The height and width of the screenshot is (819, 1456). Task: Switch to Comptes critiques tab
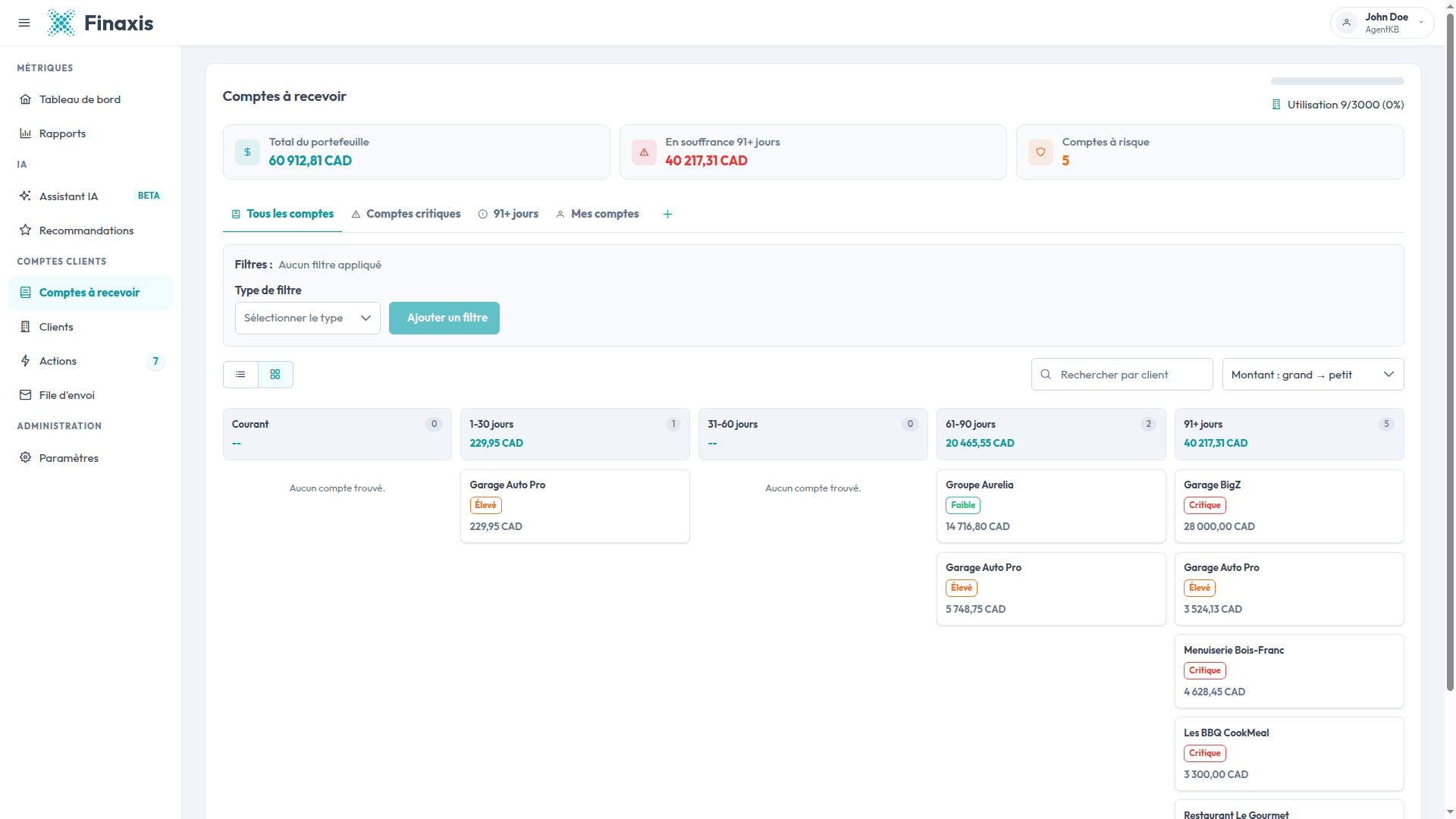[406, 214]
